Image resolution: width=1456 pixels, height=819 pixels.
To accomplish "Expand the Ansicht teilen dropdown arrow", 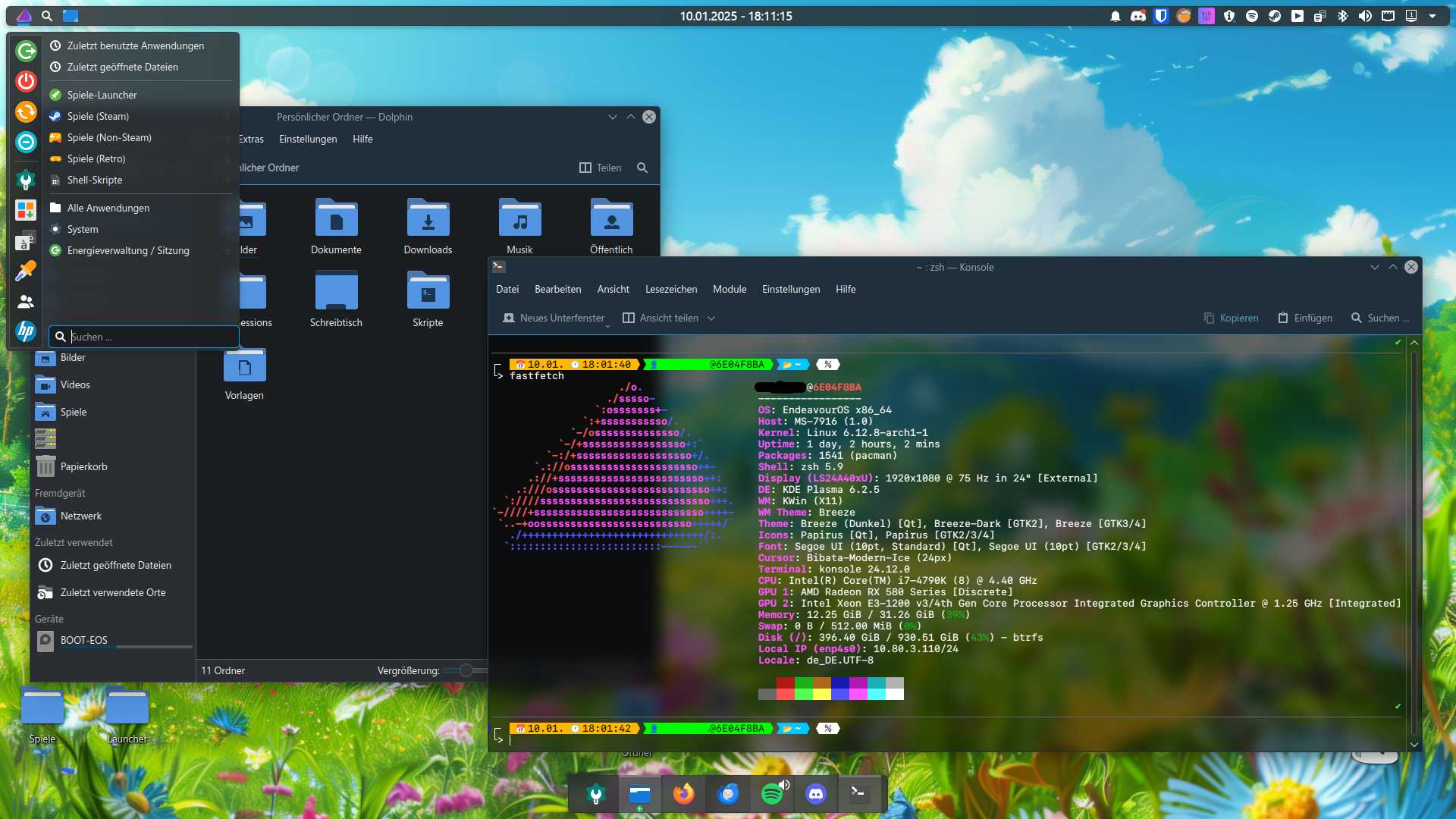I will tap(711, 318).
